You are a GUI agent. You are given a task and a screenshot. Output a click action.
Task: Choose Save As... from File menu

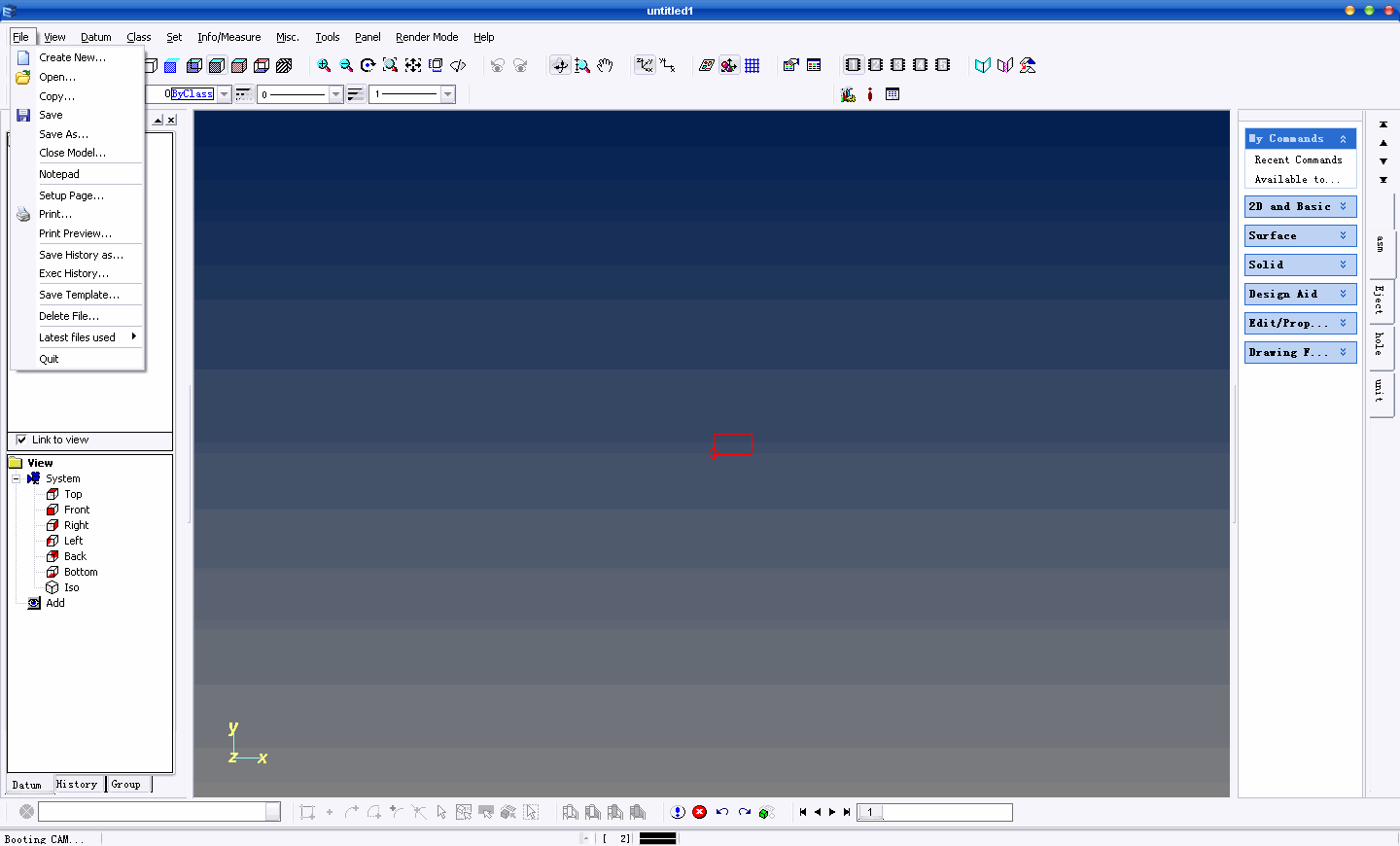point(78,134)
